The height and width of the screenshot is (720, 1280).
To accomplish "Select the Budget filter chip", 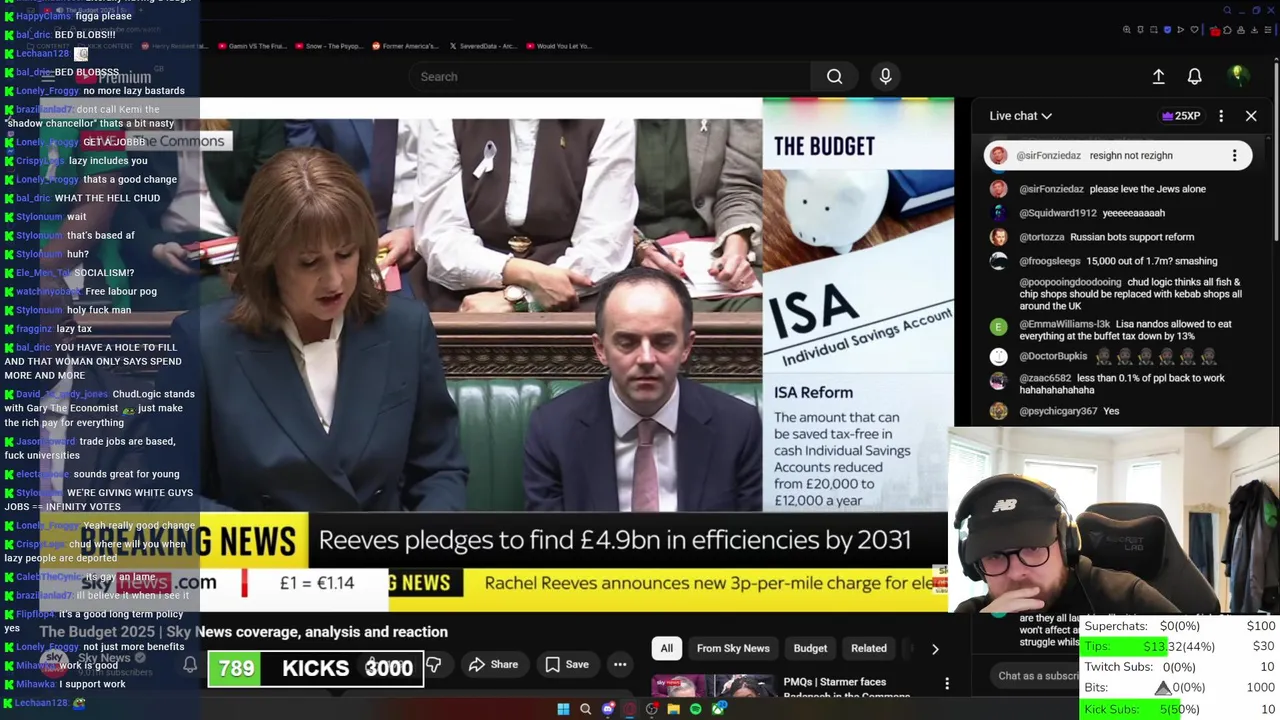I will (810, 648).
